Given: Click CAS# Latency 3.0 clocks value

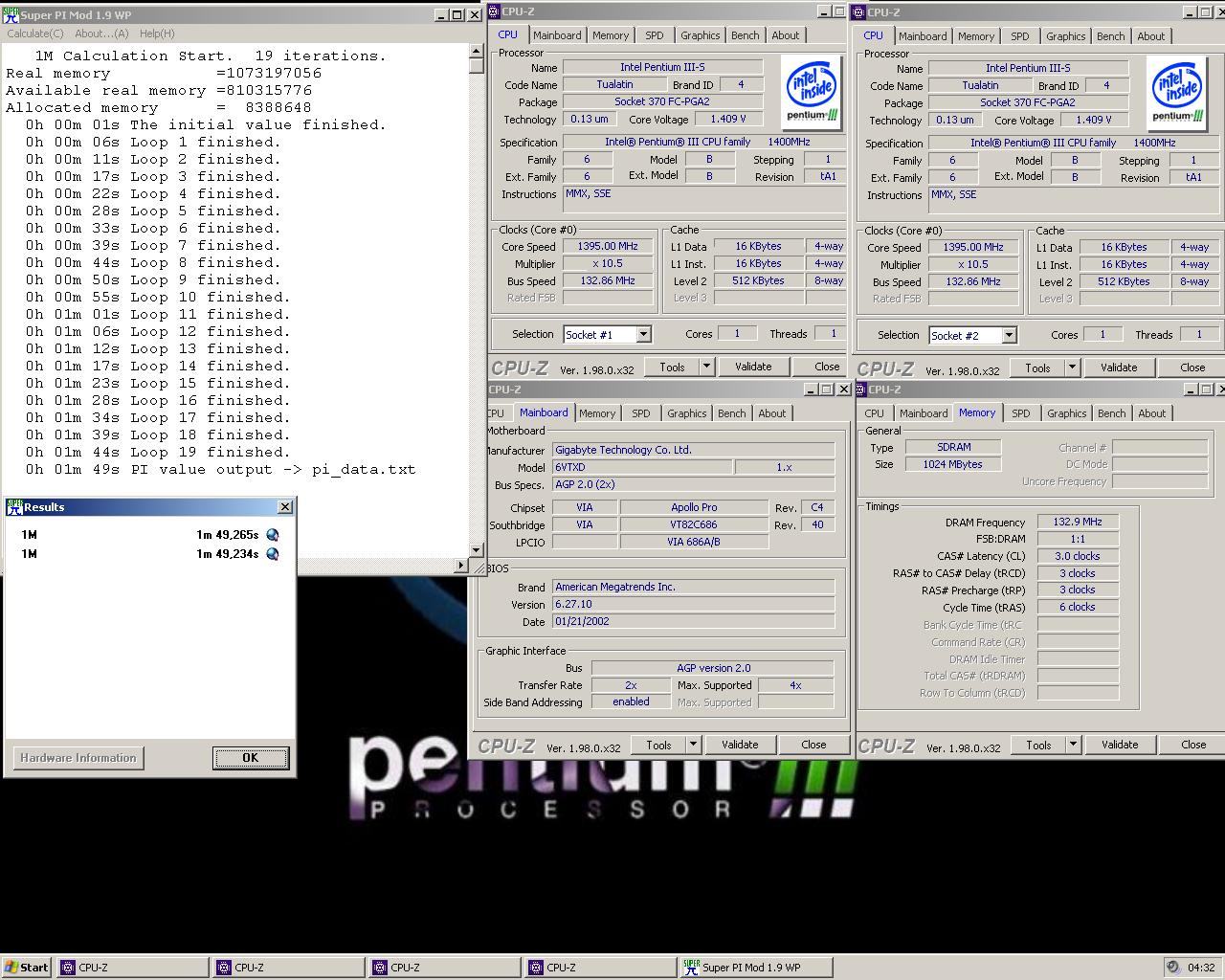Looking at the screenshot, I should pos(1078,556).
